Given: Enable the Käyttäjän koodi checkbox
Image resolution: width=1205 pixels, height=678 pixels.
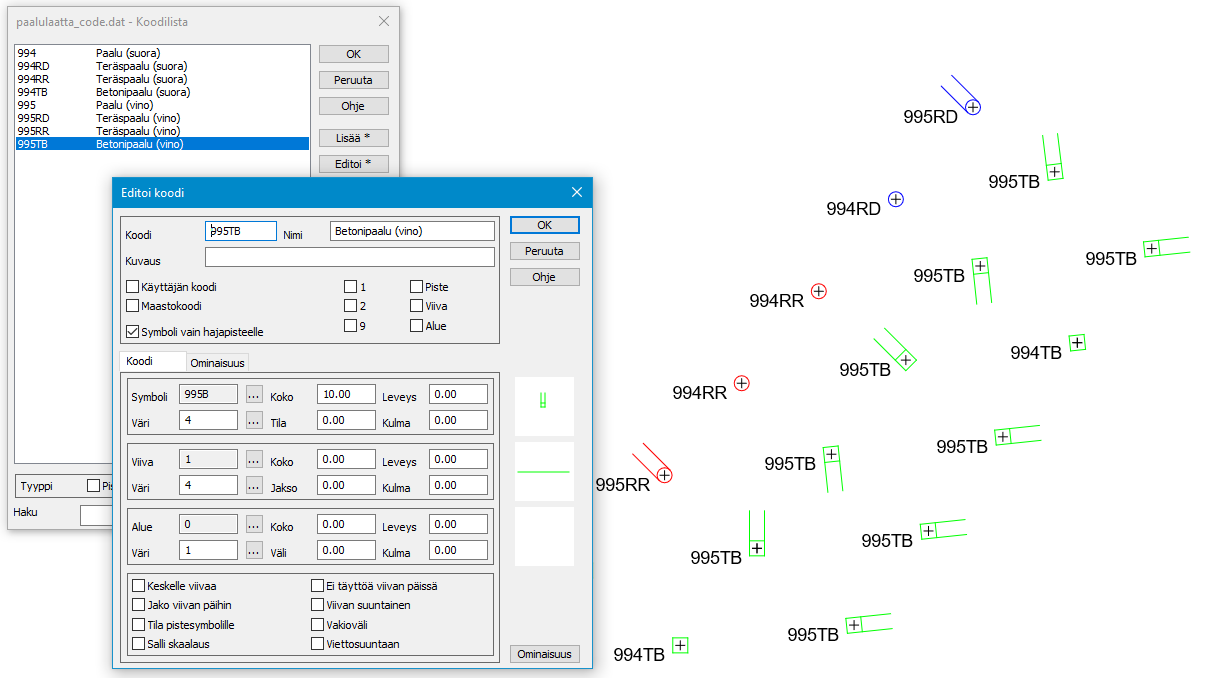Looking at the screenshot, I should click(133, 287).
